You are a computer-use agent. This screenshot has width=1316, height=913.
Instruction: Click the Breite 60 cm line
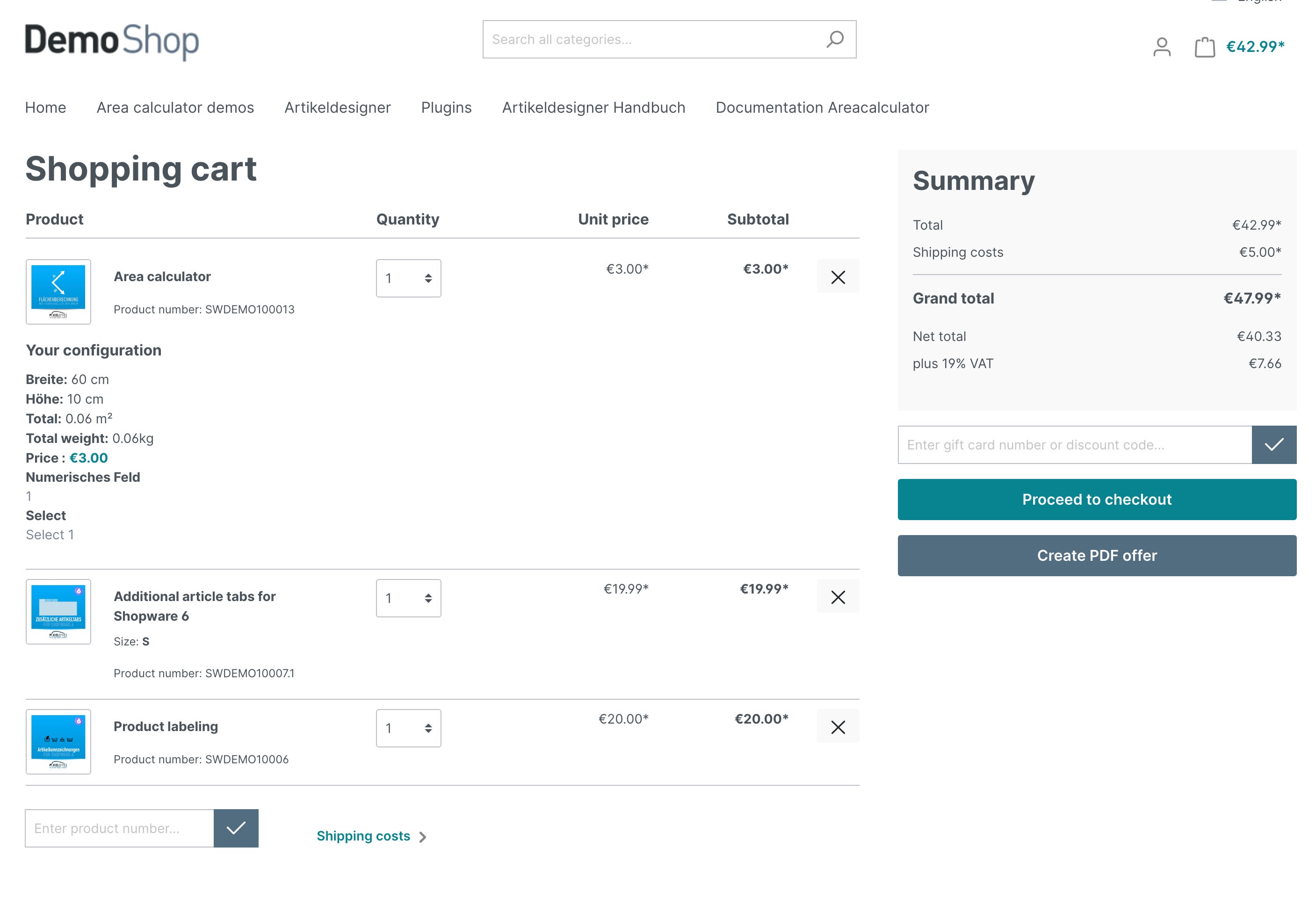point(67,379)
